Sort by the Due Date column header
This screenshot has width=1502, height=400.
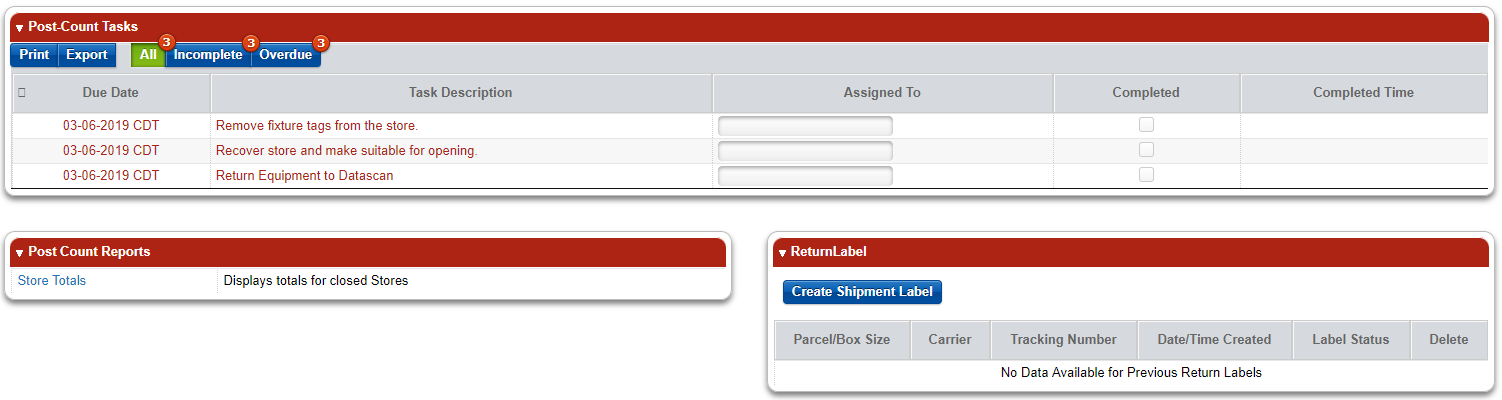click(x=111, y=93)
